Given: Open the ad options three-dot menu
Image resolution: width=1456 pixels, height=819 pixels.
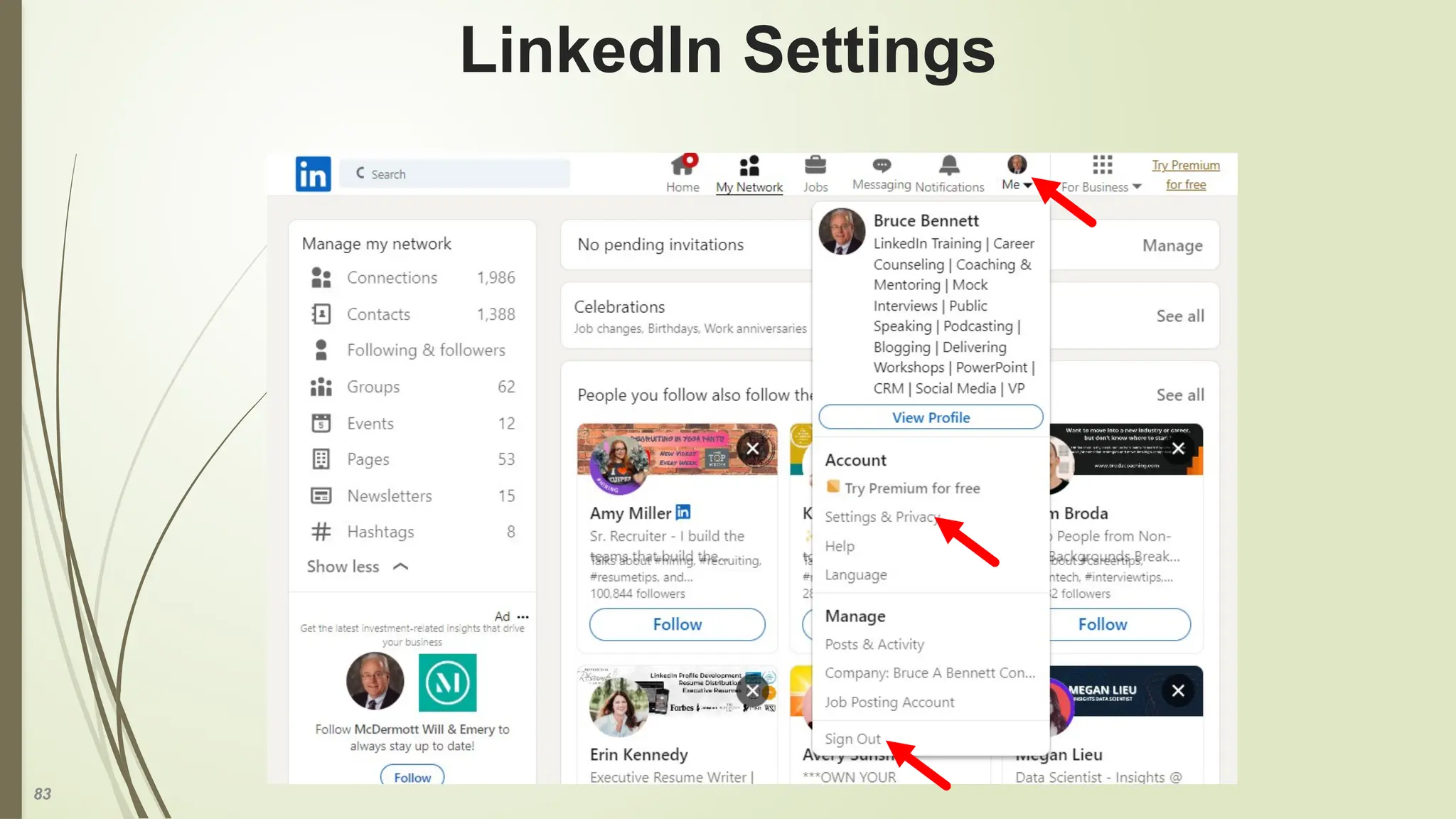Looking at the screenshot, I should (x=523, y=617).
